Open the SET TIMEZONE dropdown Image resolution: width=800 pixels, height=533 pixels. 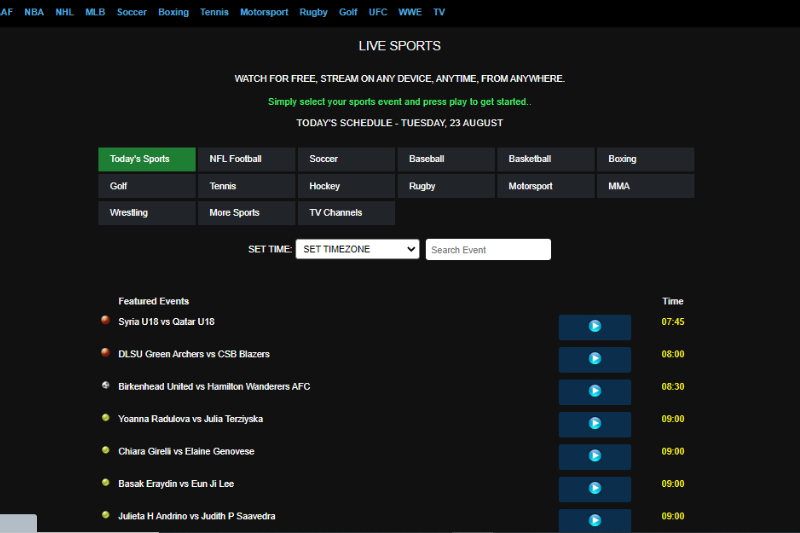(x=357, y=249)
